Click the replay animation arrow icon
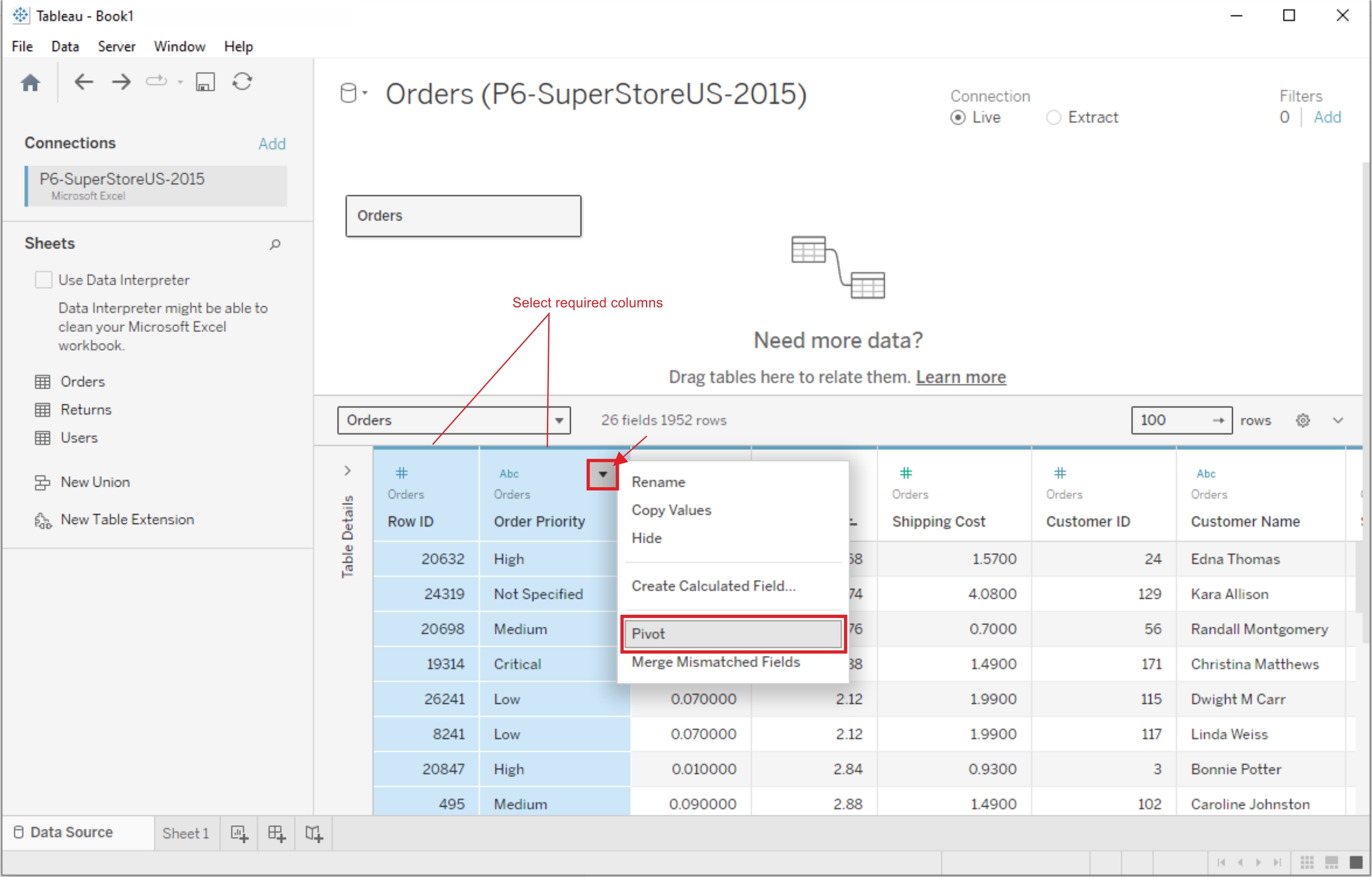1372x877 pixels. pyautogui.click(x=156, y=81)
